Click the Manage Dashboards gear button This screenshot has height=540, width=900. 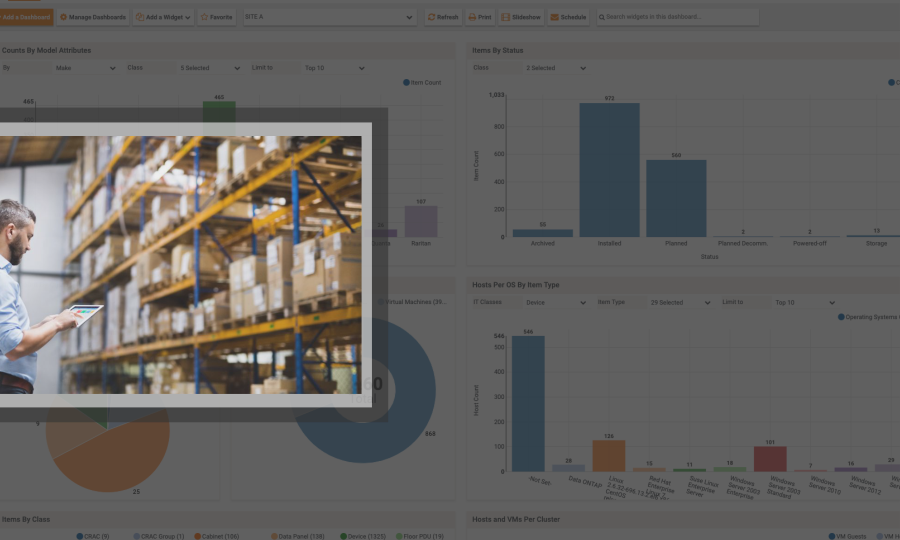pyautogui.click(x=93, y=17)
